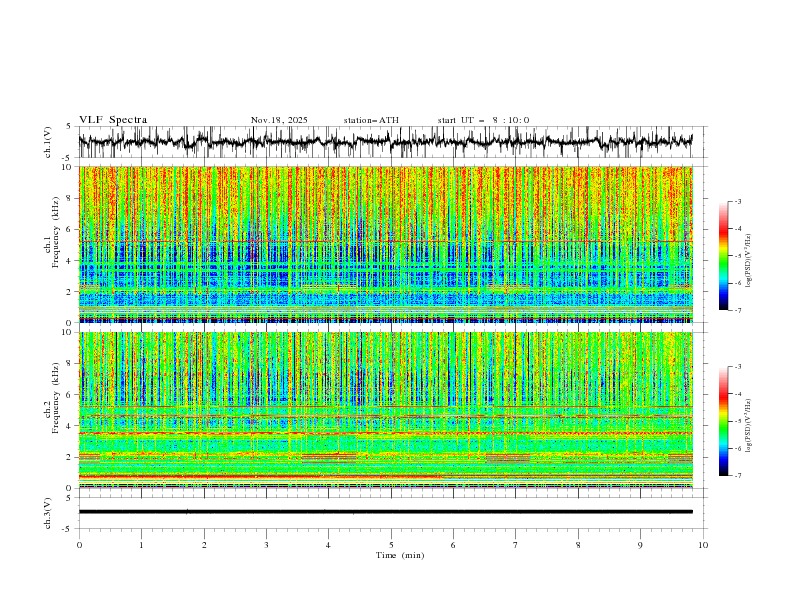Viewport: 792px width, 612px height.
Task: Click the ch.3 flat black waveform trace
Action: click(x=385, y=512)
